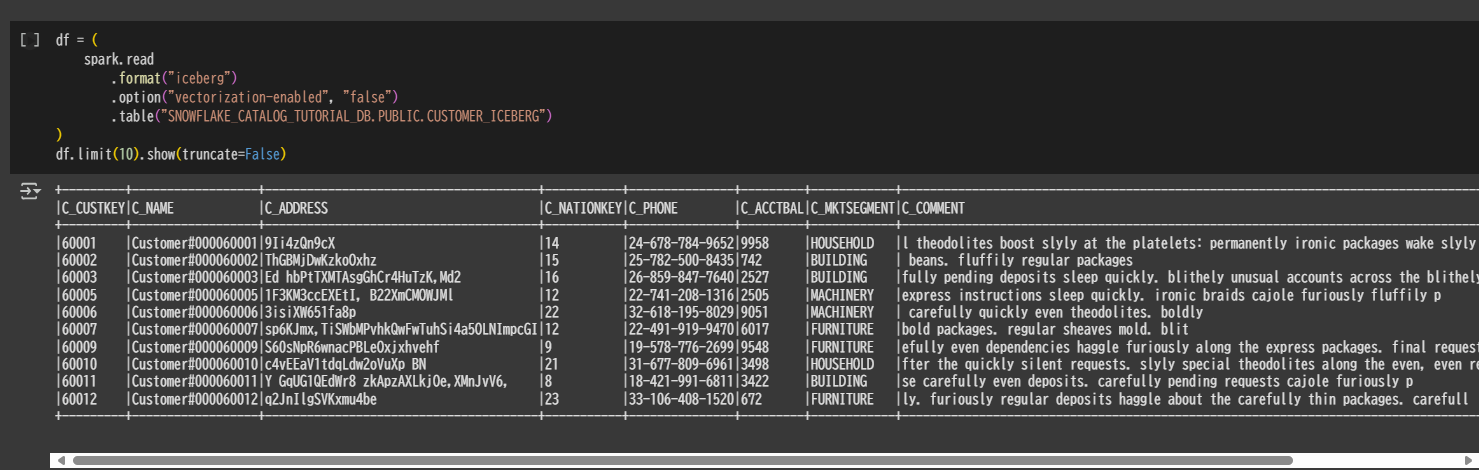Screen dimensions: 1479x470
Task: Click the cell run bracket indicator
Action: point(29,41)
